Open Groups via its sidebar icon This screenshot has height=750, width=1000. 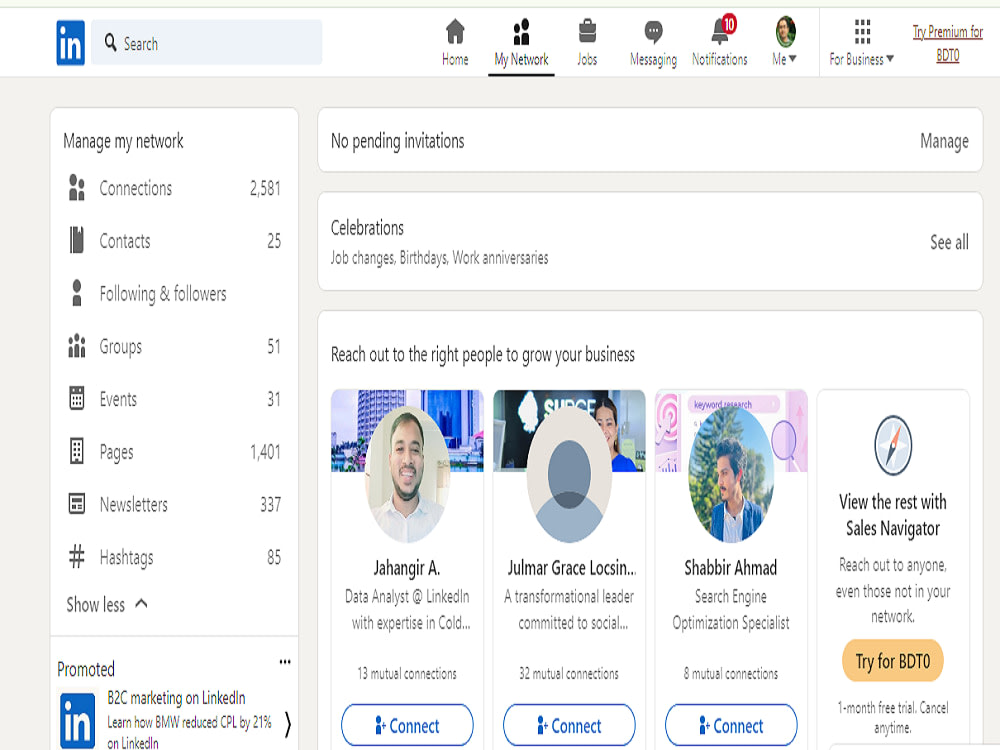click(77, 347)
